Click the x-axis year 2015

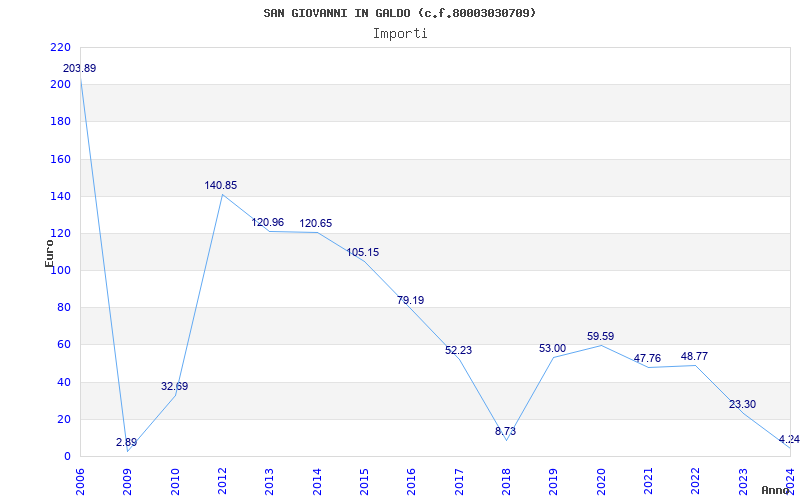coord(364,481)
